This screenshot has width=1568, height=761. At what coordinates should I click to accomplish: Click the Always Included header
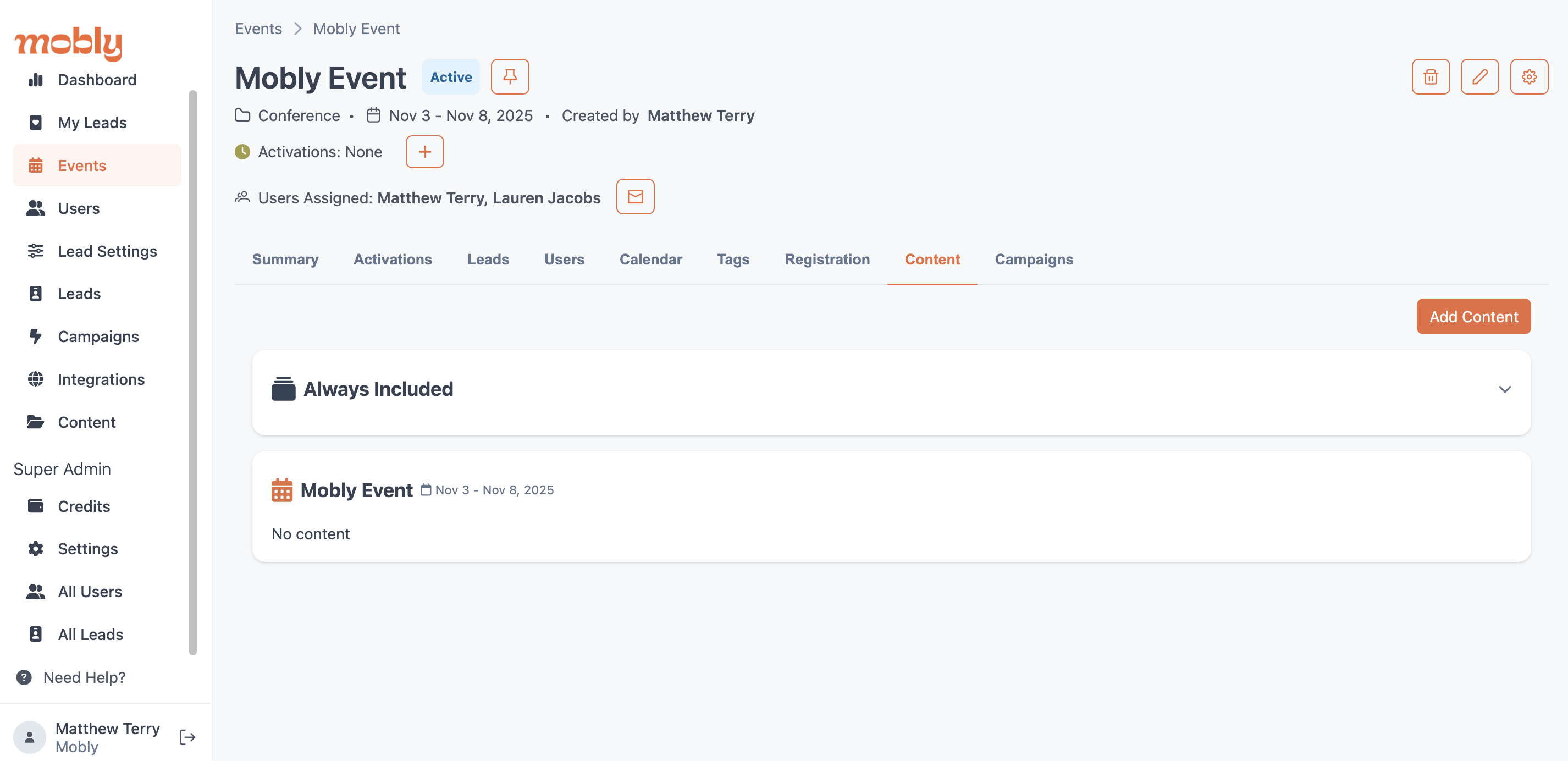[x=378, y=389]
